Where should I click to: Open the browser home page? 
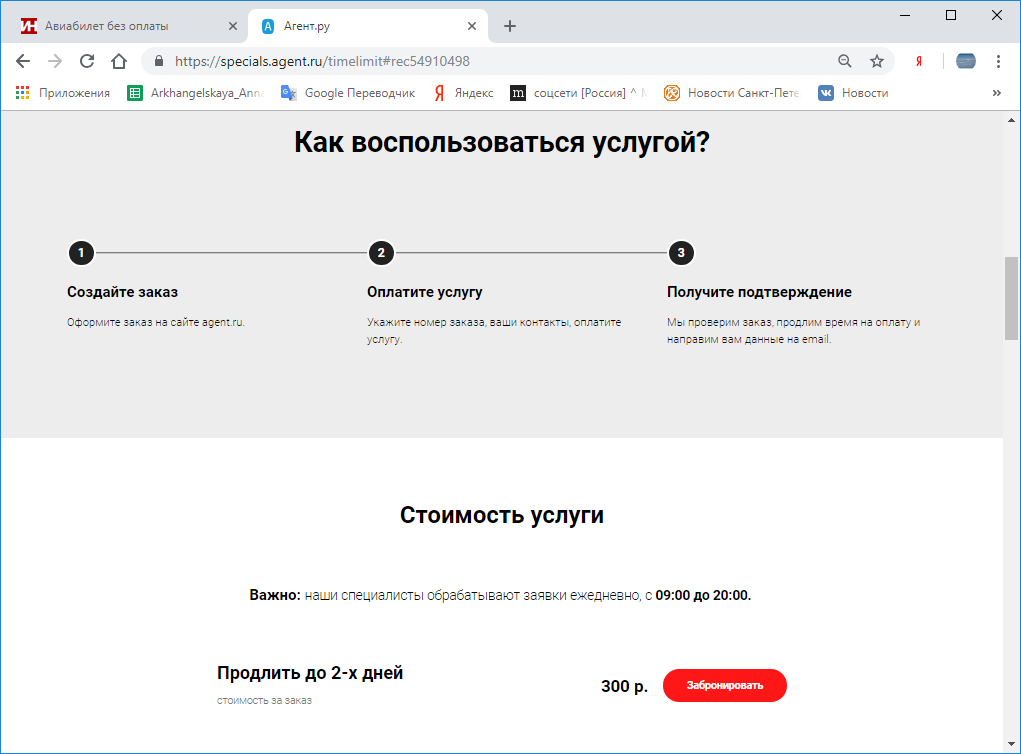point(119,61)
